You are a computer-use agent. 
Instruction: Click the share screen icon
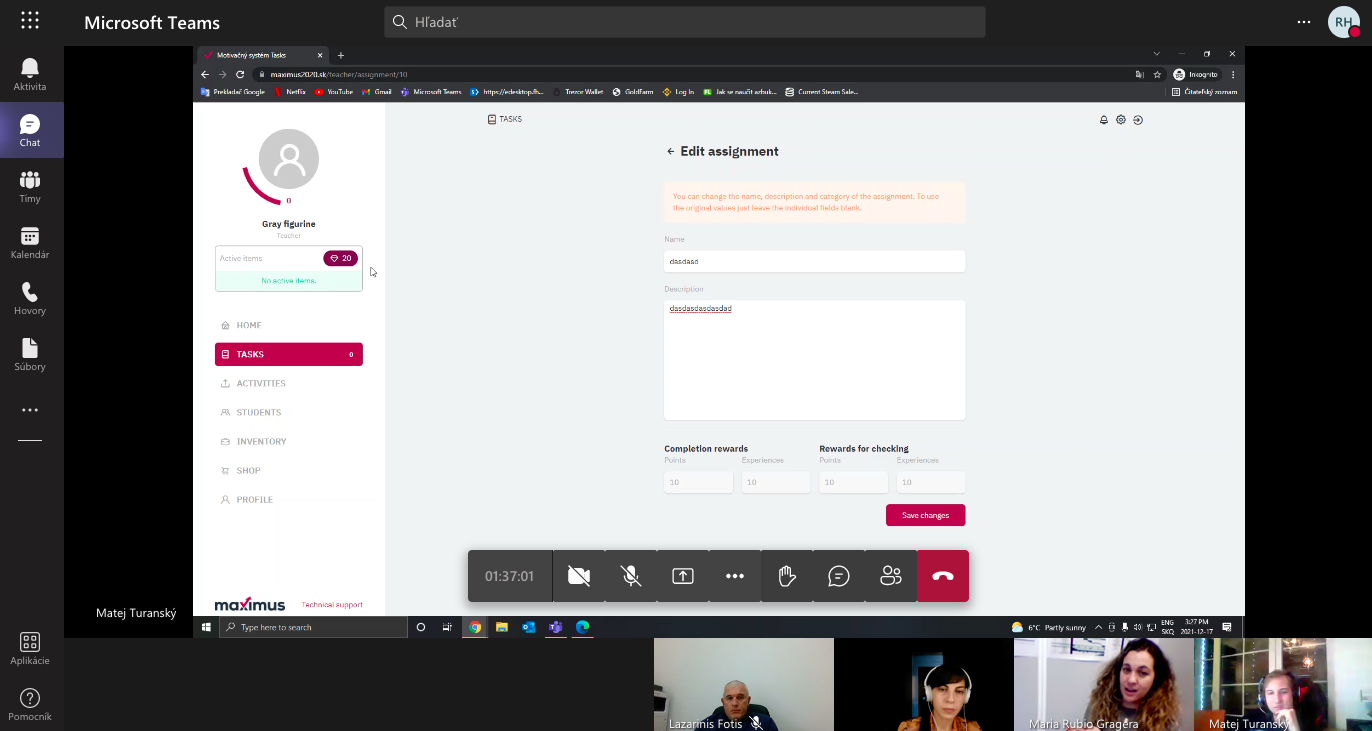pyautogui.click(x=683, y=576)
